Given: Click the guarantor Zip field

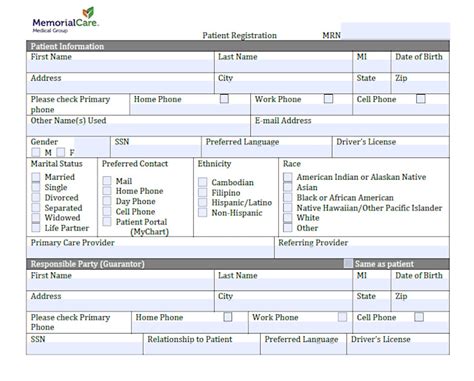Looking at the screenshot, I should click(420, 305).
